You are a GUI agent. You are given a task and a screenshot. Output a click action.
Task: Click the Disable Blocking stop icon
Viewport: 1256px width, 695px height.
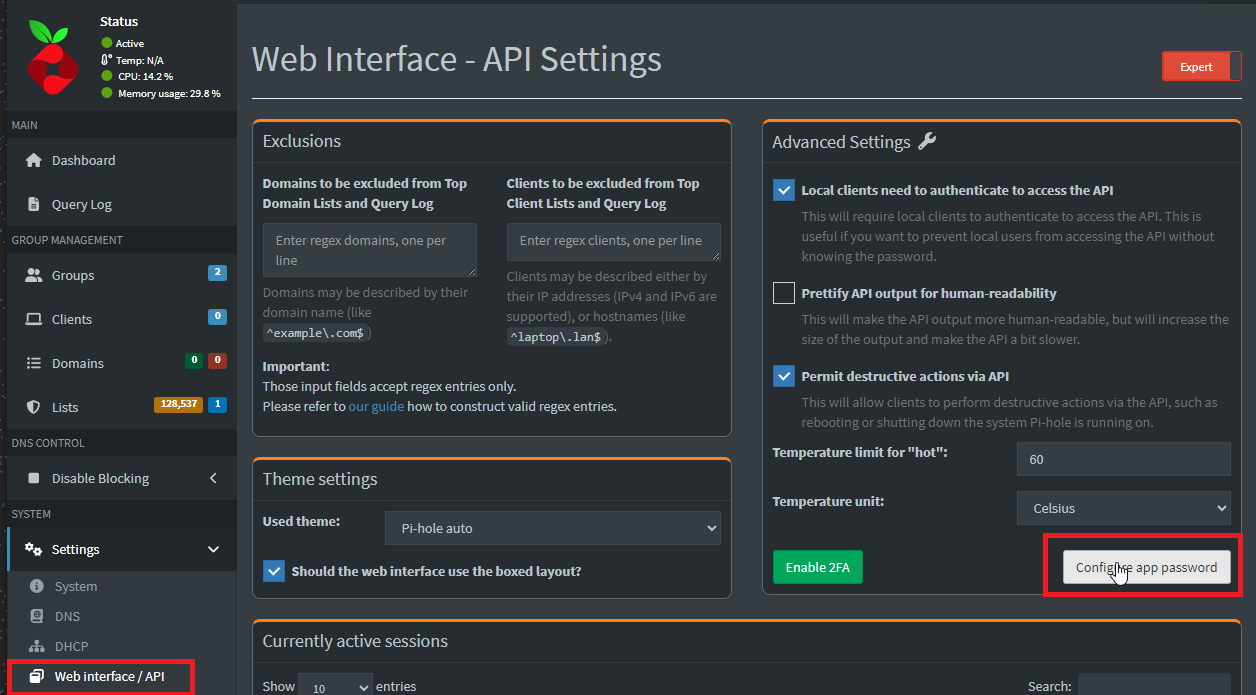pos(34,478)
